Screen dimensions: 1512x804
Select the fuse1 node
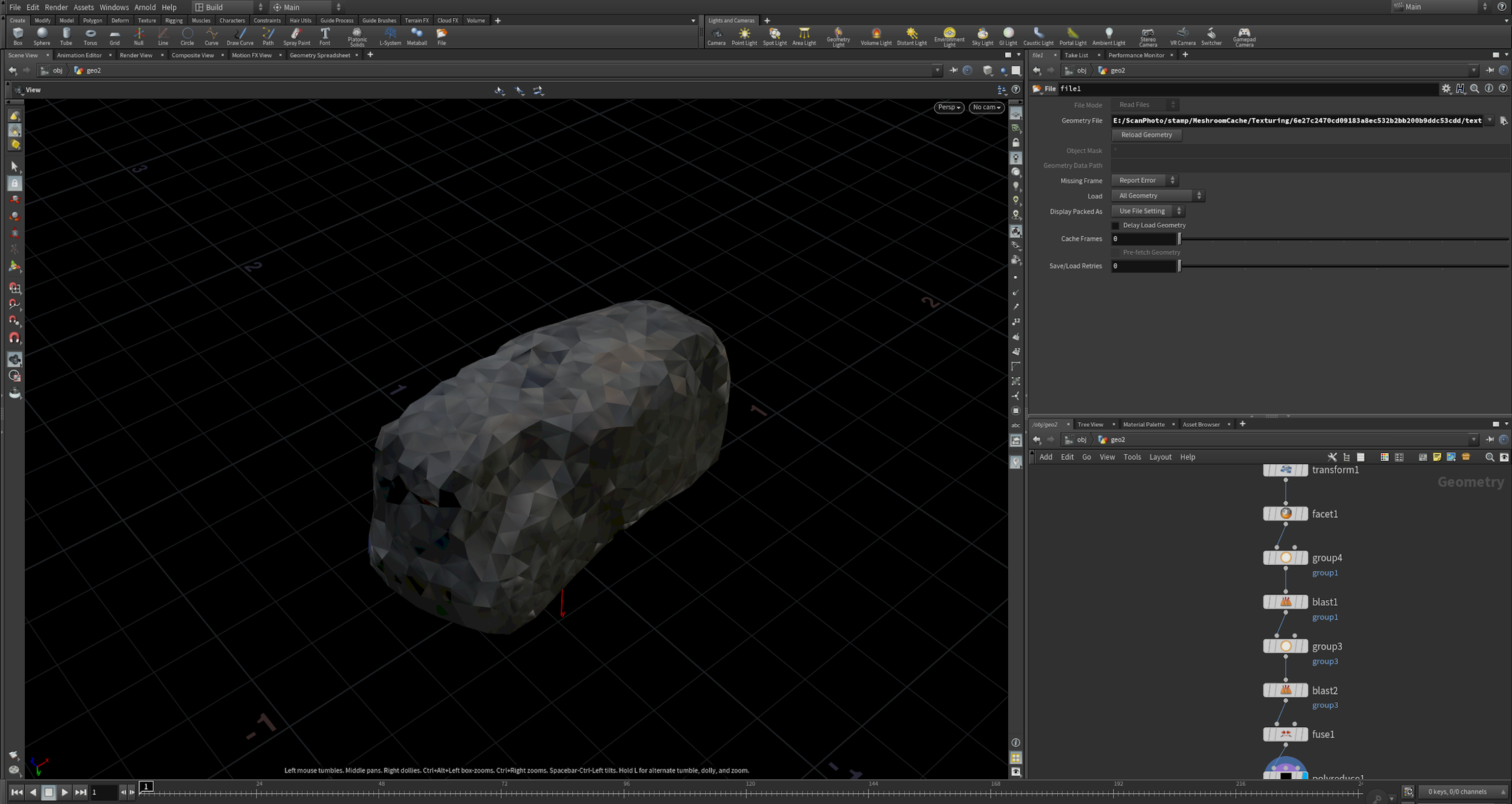pos(1285,734)
